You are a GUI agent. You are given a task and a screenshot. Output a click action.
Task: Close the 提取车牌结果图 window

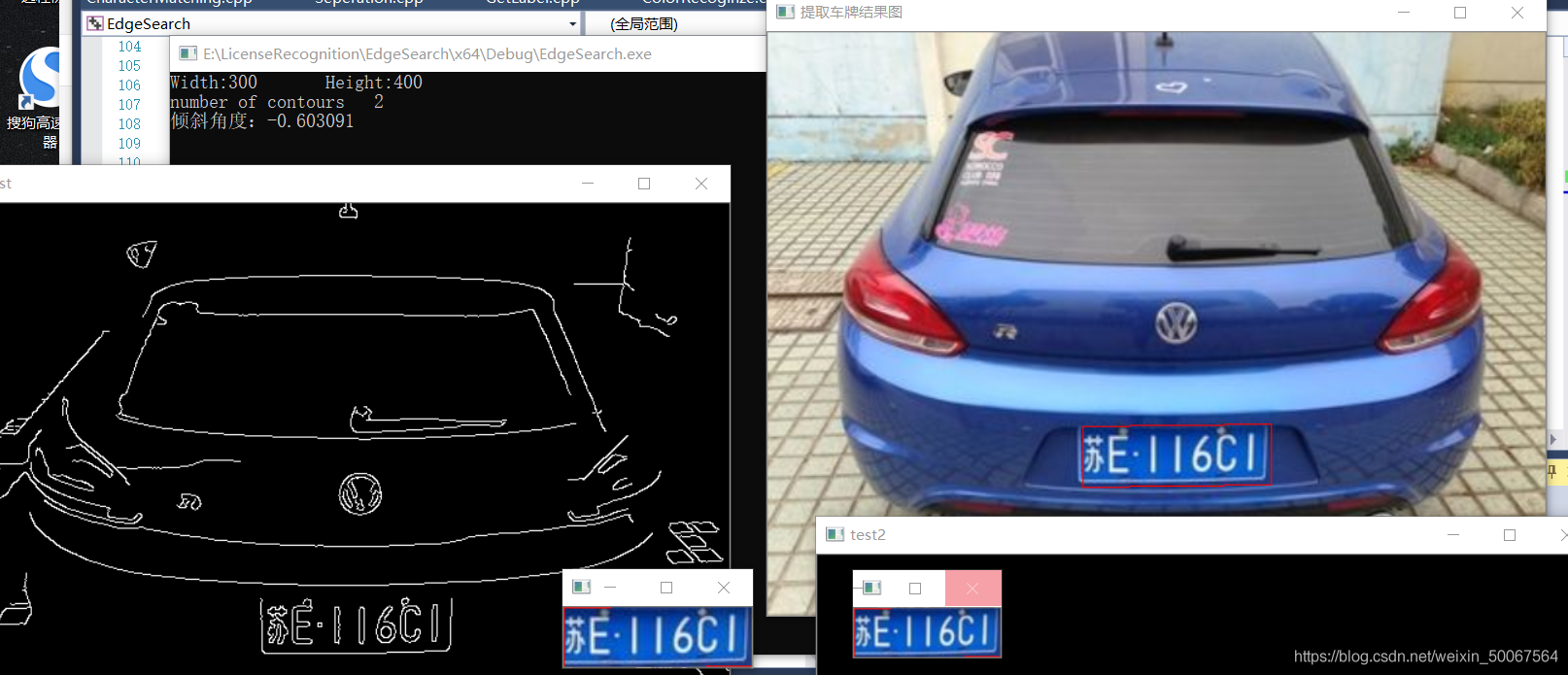[1517, 13]
